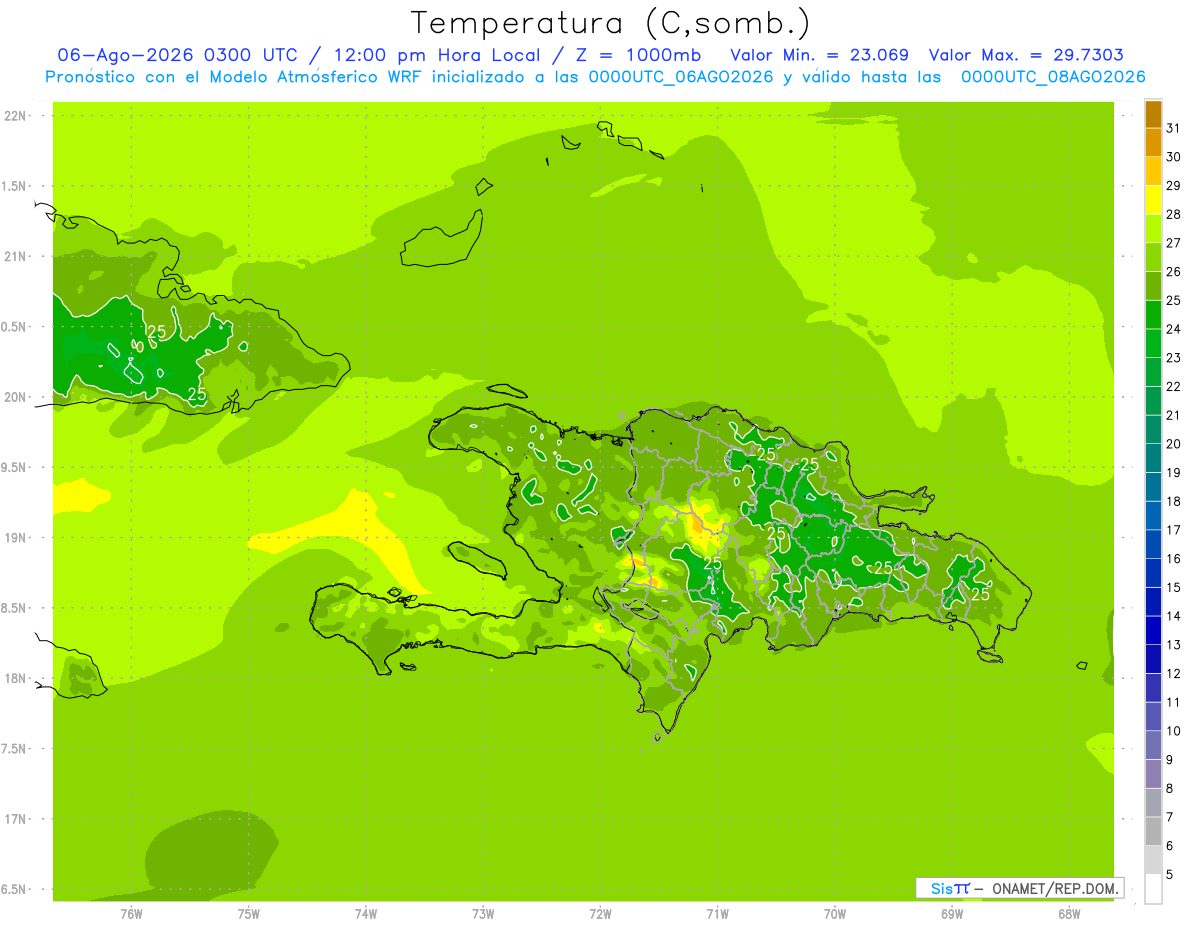Click the color bar value "30"
The image size is (1200, 927).
1174,157
